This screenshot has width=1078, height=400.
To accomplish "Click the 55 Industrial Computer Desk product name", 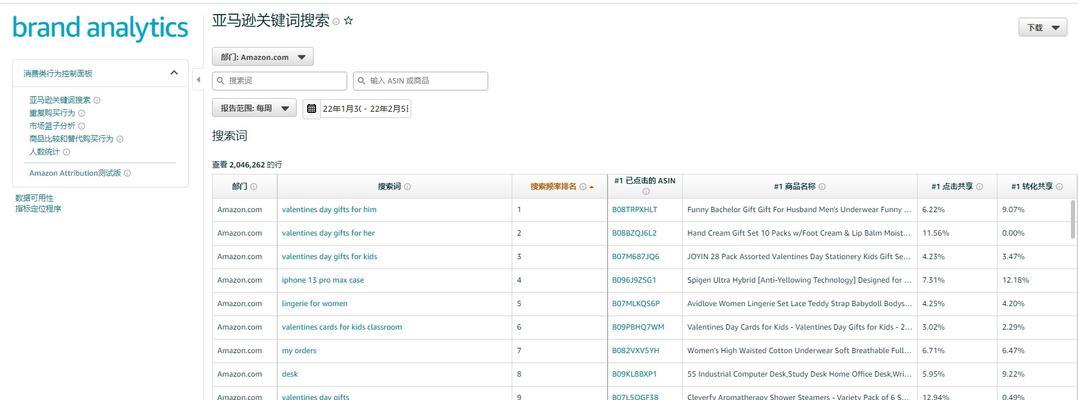I will click(800, 374).
